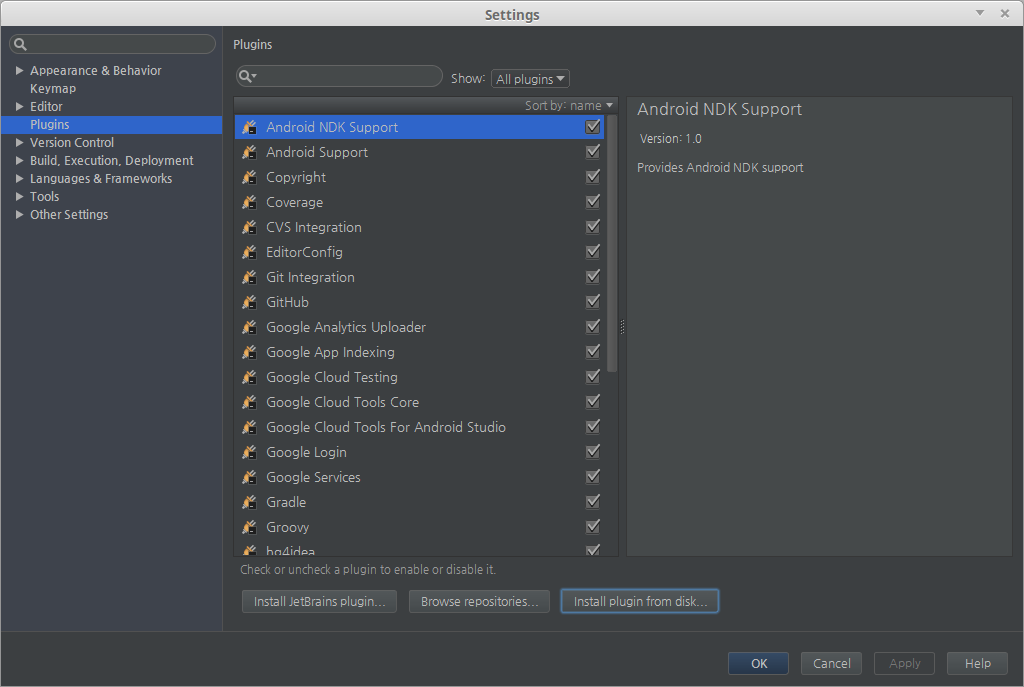Uncheck the Google Login plugin checkbox
Viewport: 1024px width, 687px height.
[592, 451]
